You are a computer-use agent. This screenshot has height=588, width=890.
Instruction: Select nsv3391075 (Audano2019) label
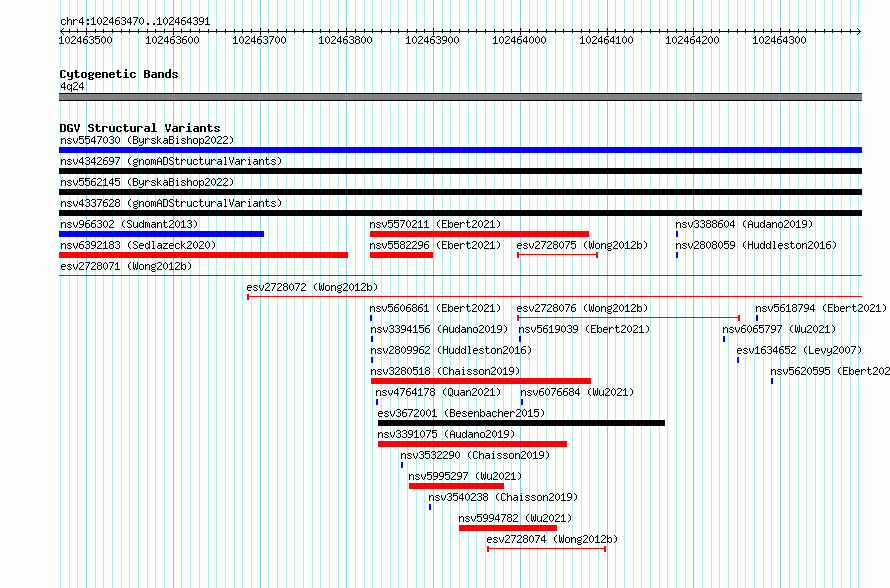pyautogui.click(x=446, y=434)
